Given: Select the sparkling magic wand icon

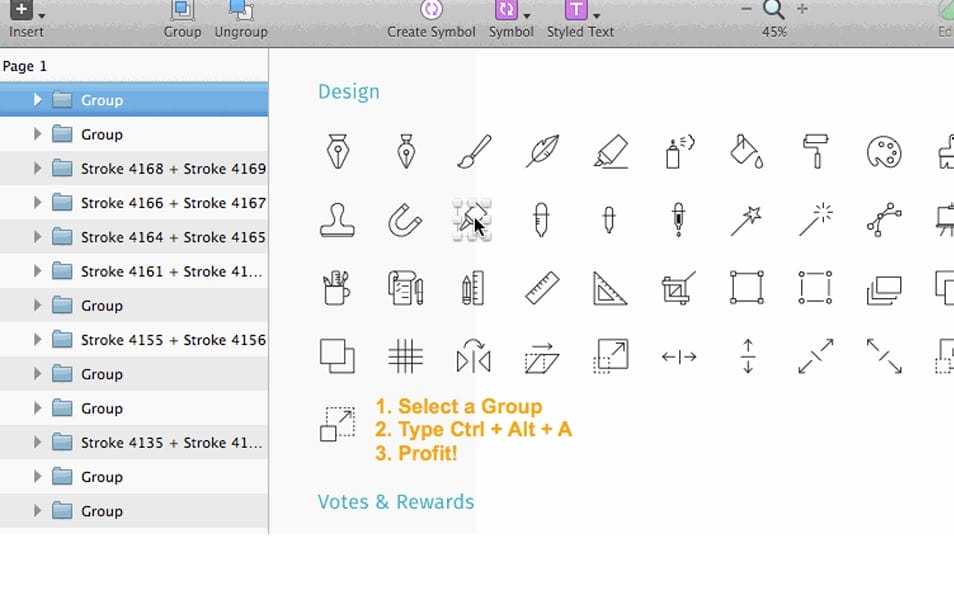Looking at the screenshot, I should pyautogui.click(x=815, y=219).
